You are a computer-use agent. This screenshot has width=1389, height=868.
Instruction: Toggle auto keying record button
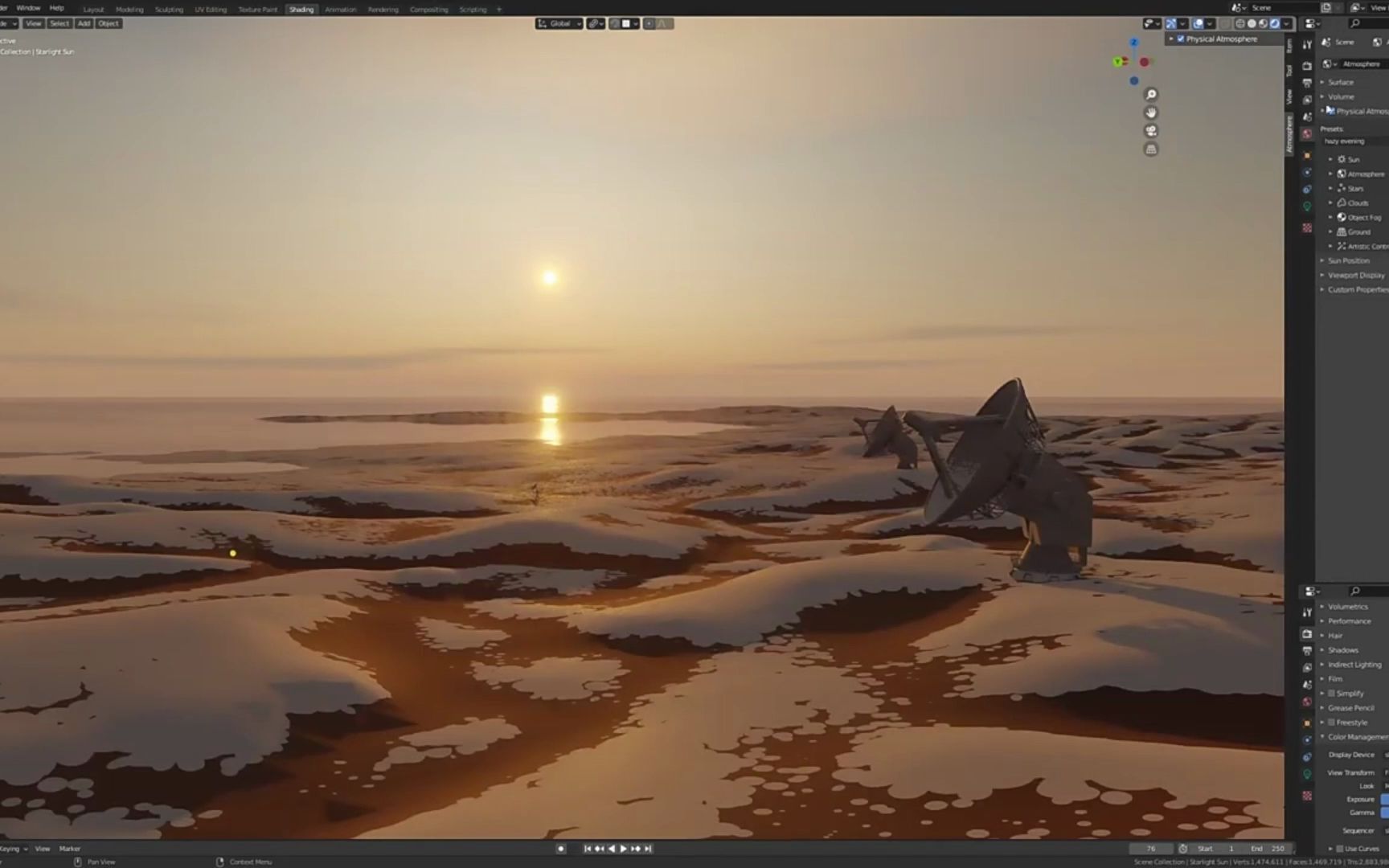[x=561, y=849]
